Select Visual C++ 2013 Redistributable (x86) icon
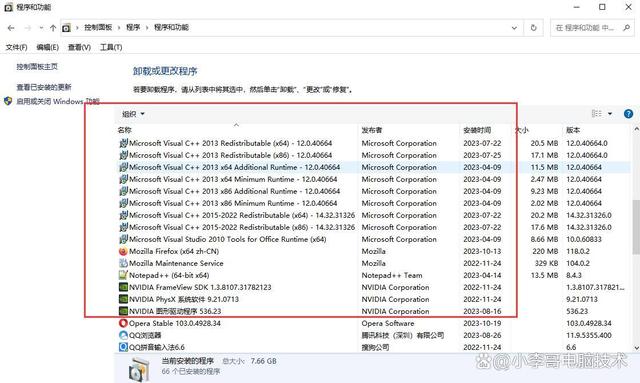This screenshot has width=640, height=383. [x=123, y=155]
